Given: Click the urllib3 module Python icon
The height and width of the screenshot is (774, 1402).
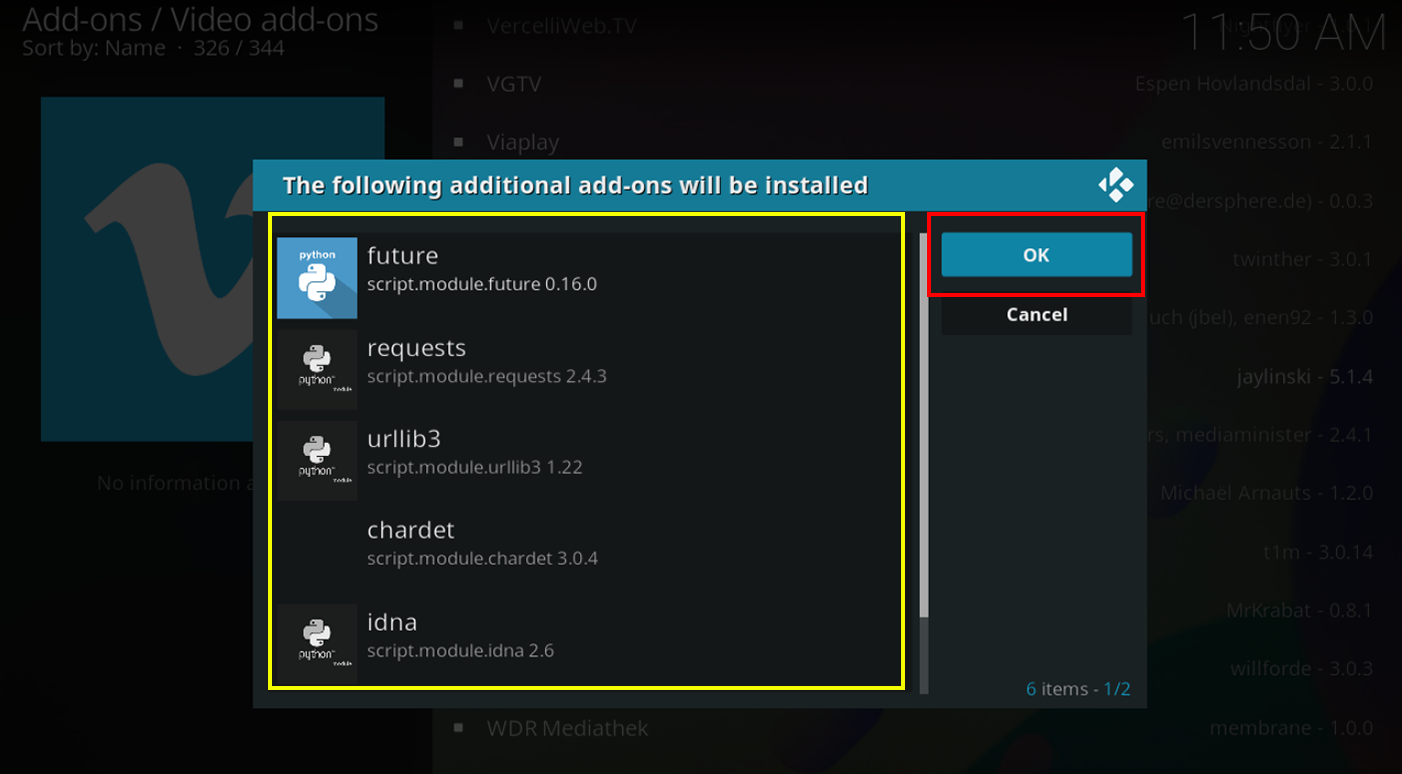Looking at the screenshot, I should pos(317,461).
